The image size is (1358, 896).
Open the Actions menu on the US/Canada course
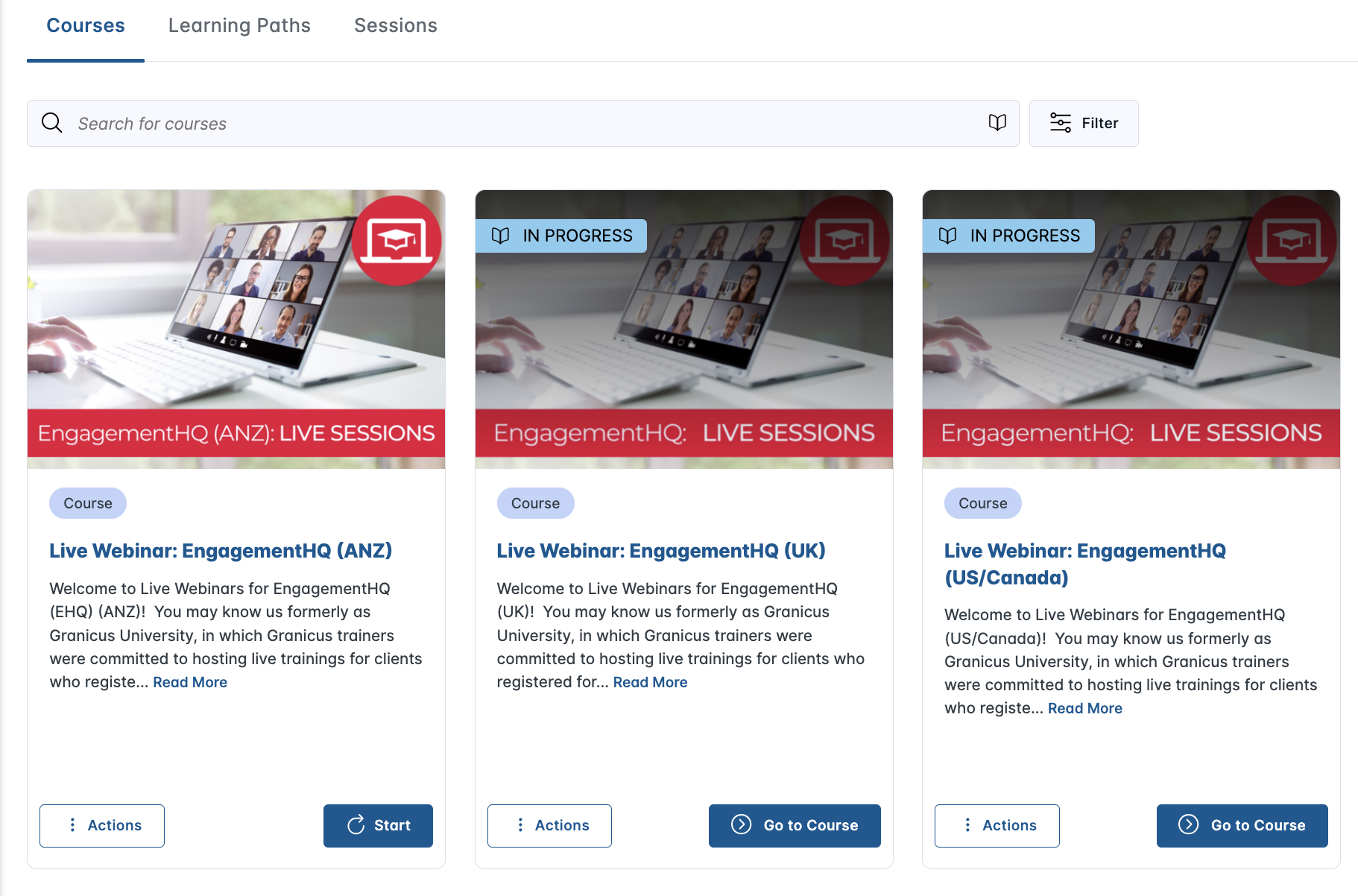(x=997, y=825)
